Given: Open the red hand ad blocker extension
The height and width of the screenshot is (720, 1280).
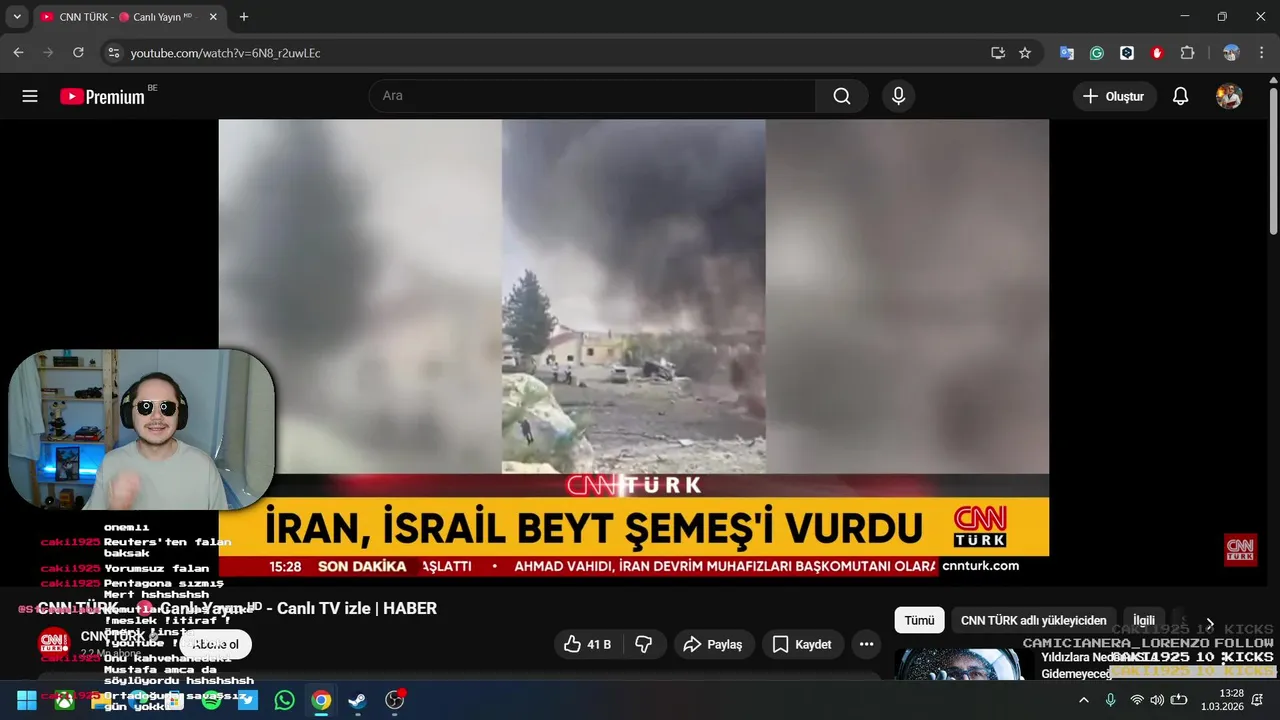Looking at the screenshot, I should click(1157, 53).
